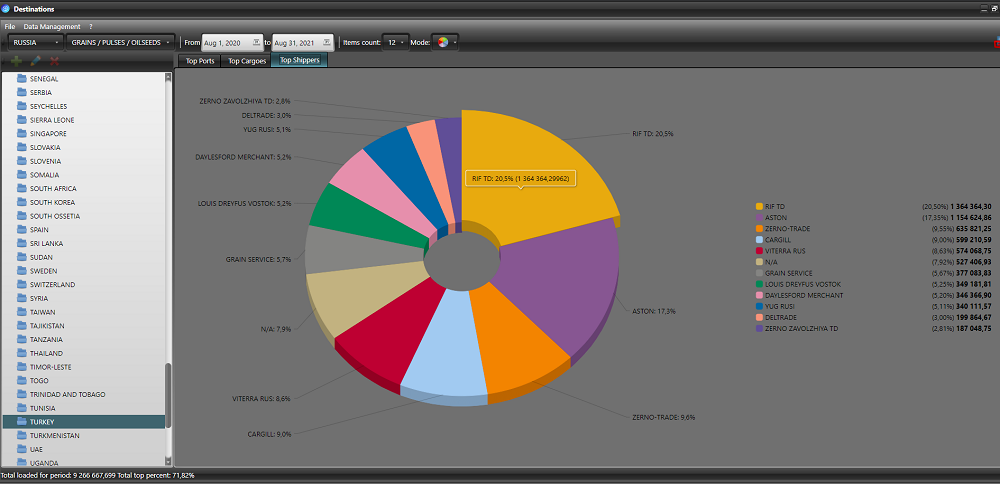Click the TOGO folder icon
This screenshot has height=484, width=1000.
(22, 380)
